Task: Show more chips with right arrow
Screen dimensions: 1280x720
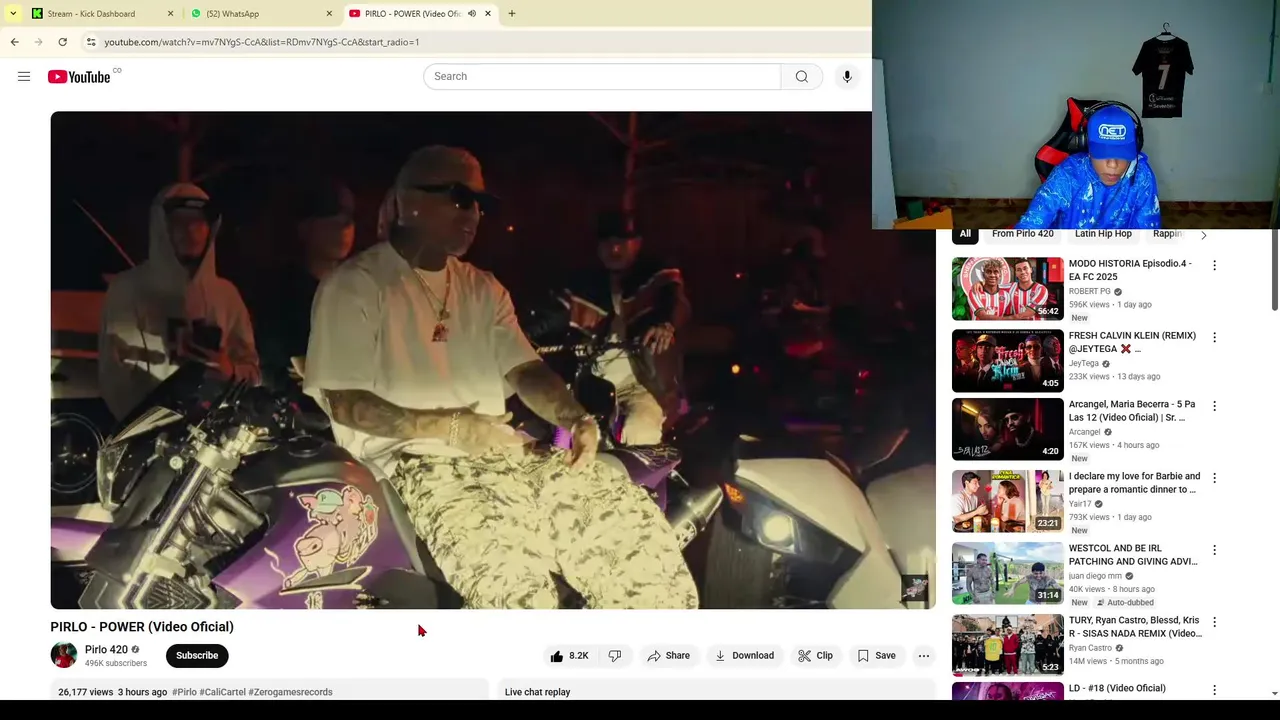Action: (x=1203, y=235)
